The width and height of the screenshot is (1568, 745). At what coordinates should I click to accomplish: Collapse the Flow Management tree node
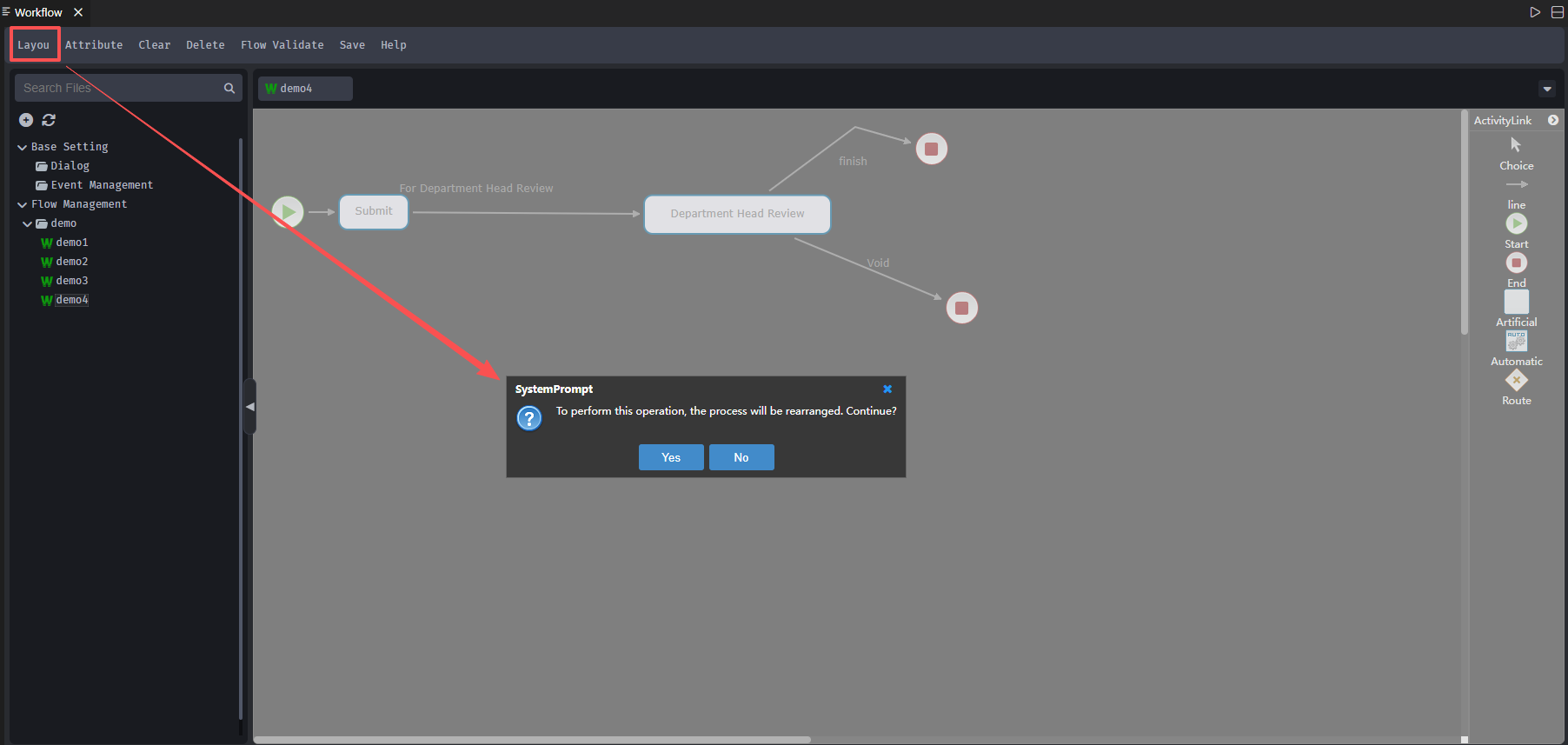tap(22, 205)
